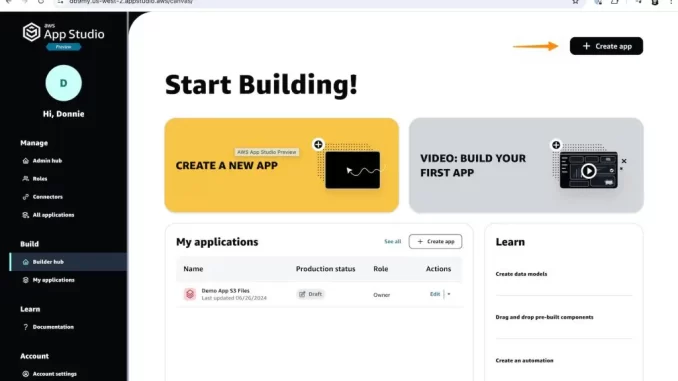Open Account settings in sidebar
The height and width of the screenshot is (381, 678).
click(54, 374)
